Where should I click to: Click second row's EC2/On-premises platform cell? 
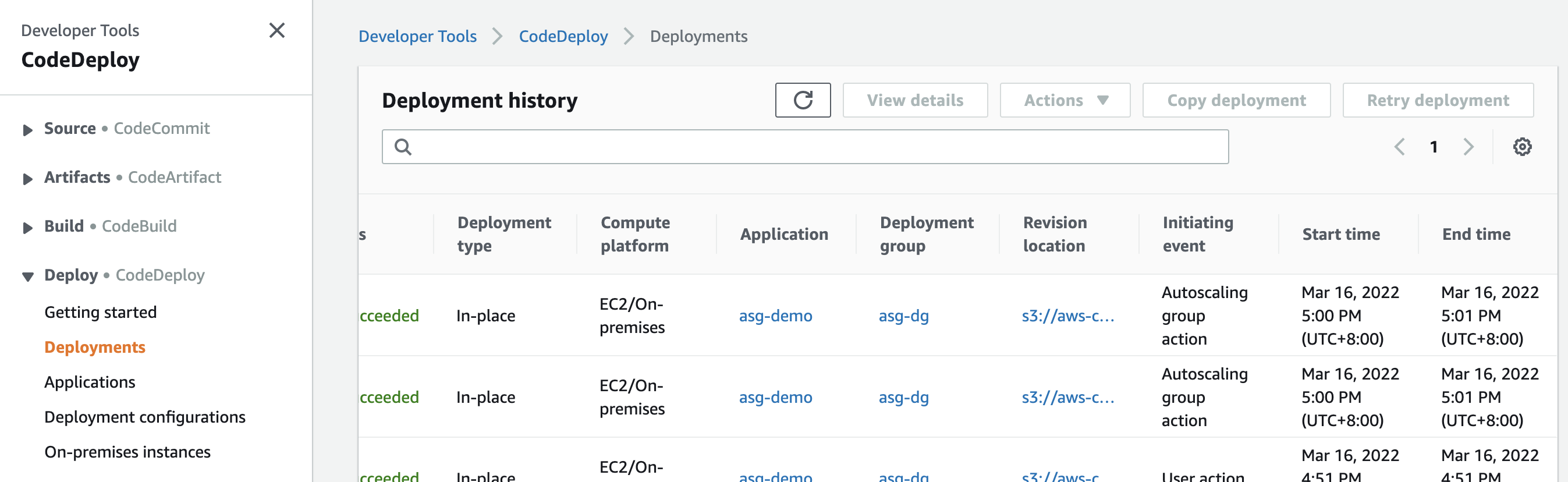[x=632, y=397]
